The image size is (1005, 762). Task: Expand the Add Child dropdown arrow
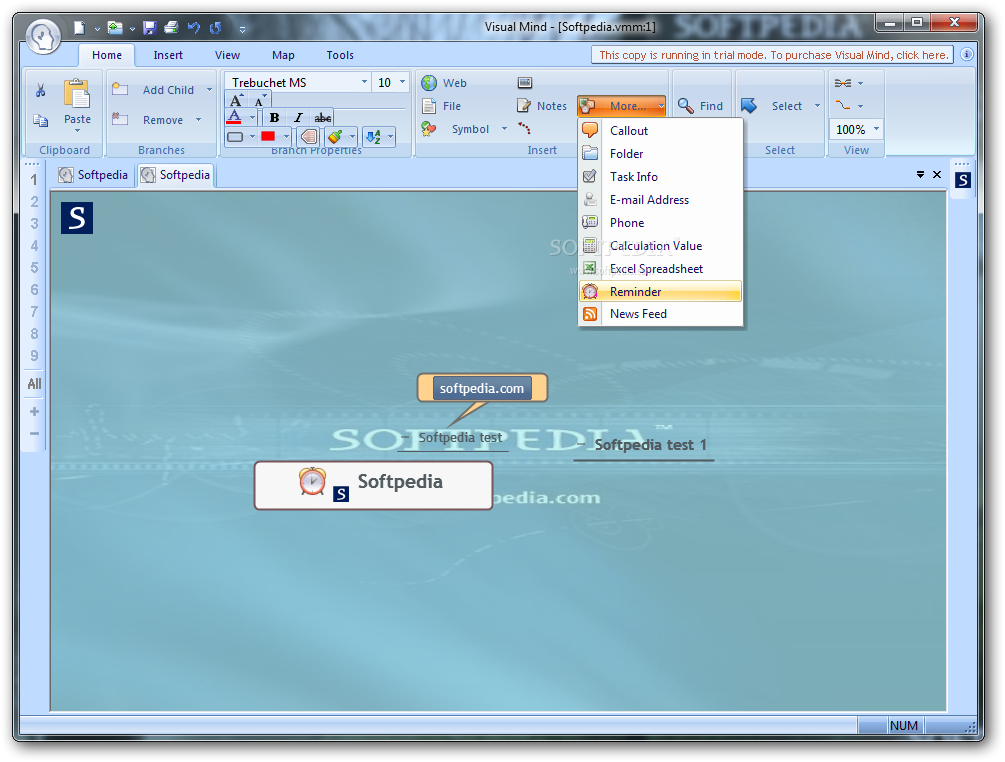[x=209, y=90]
